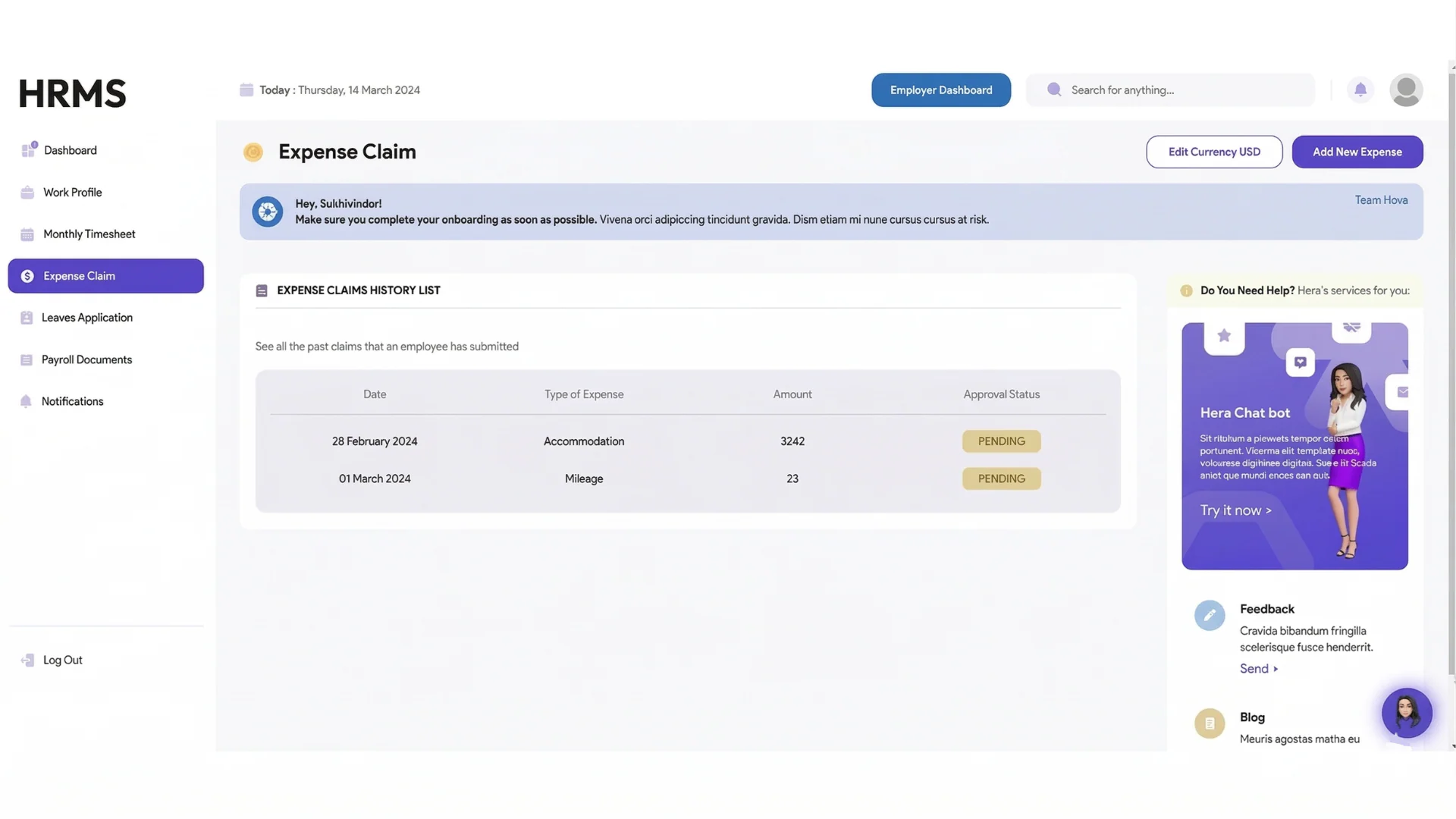Click the help info icon
The image size is (1456, 819).
(x=1186, y=290)
